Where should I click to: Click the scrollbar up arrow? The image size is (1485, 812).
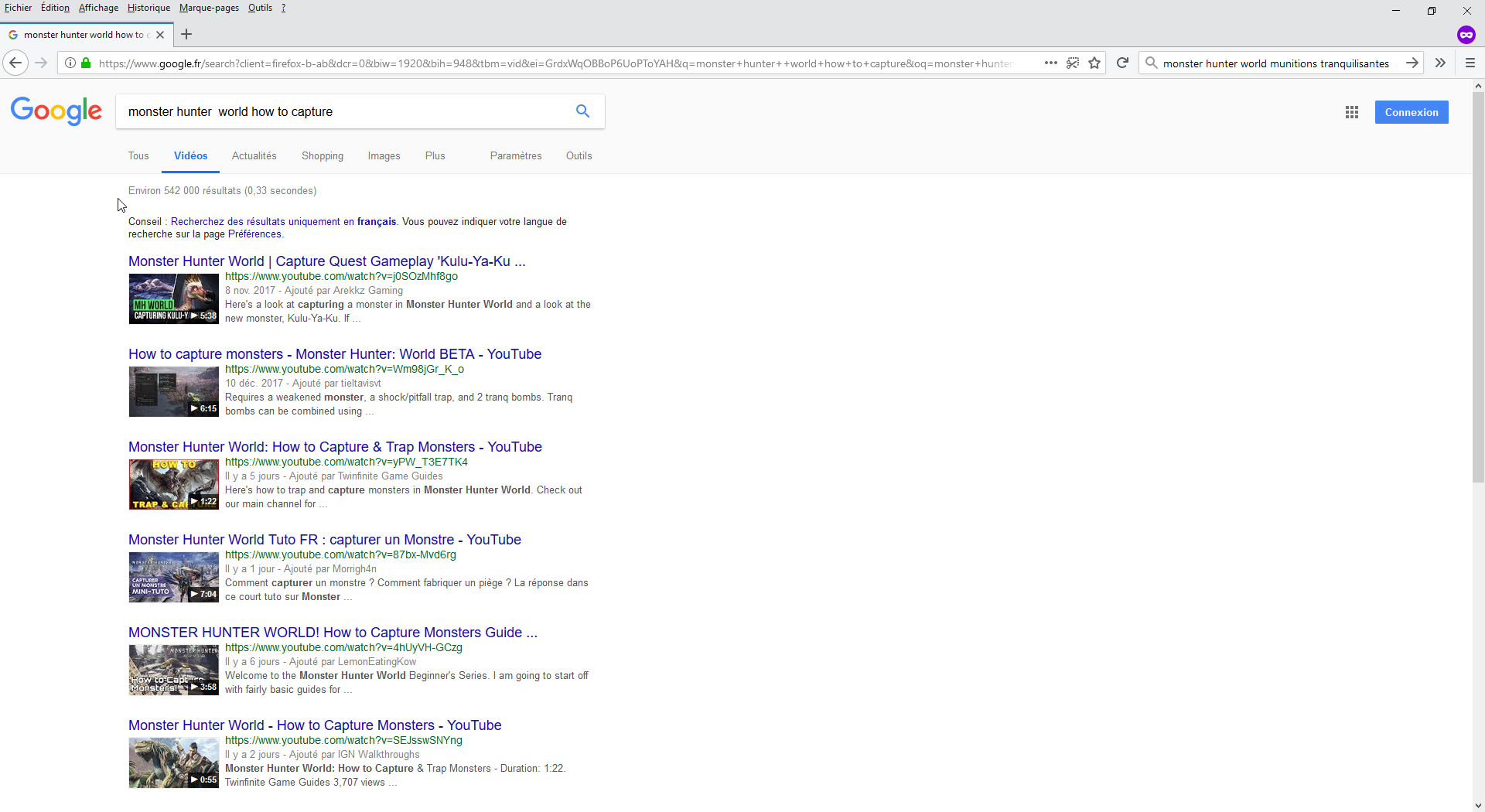pos(1478,86)
